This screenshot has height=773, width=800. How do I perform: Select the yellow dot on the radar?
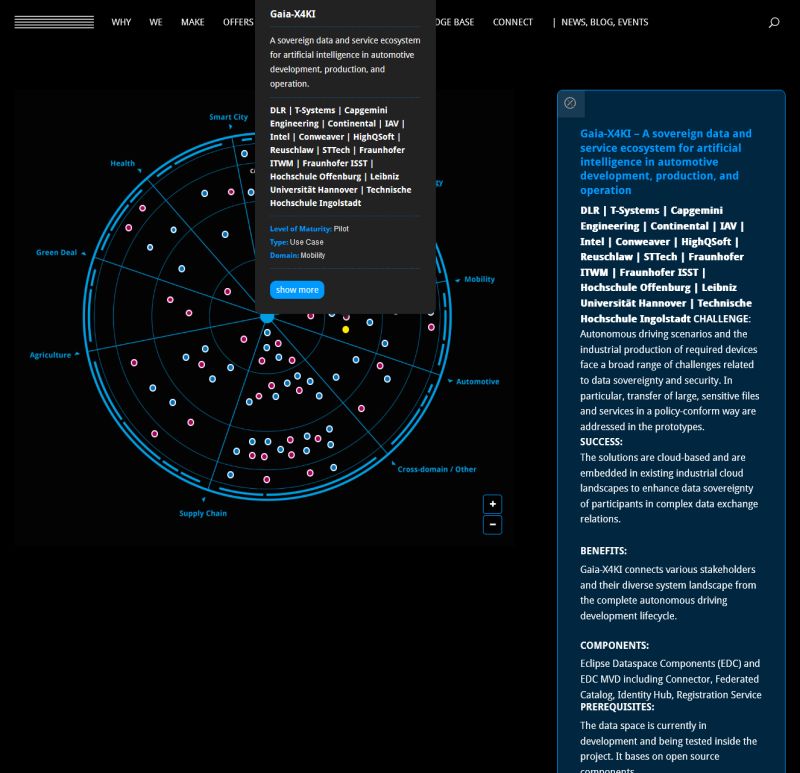click(x=345, y=330)
